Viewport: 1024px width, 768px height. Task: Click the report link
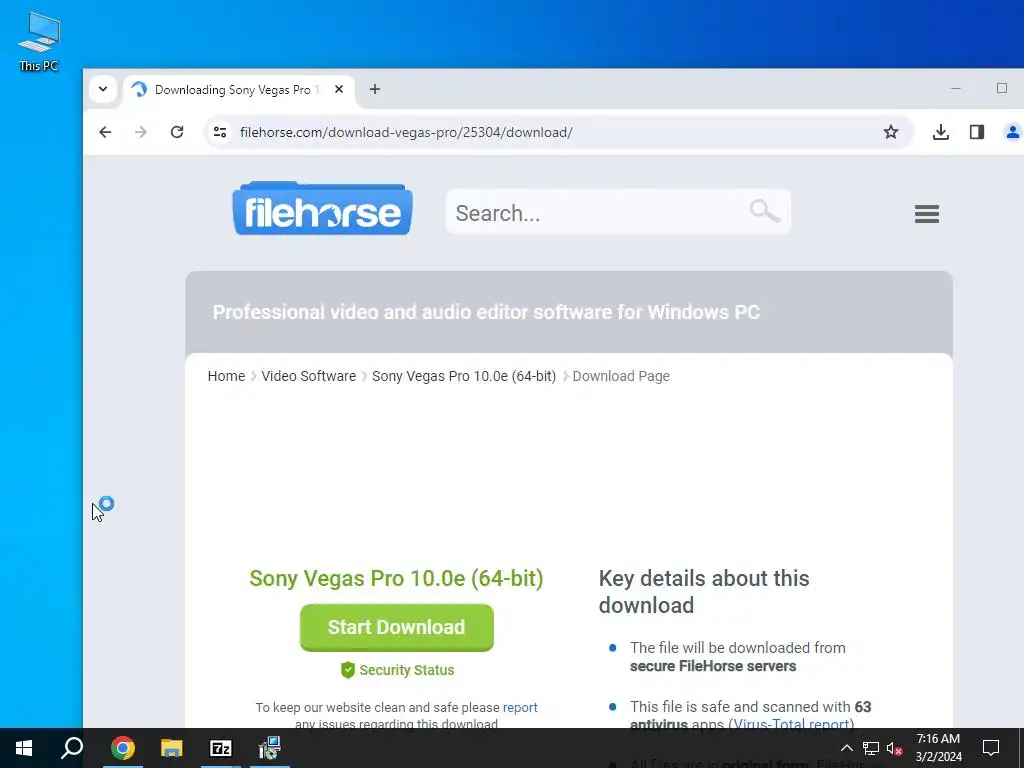tap(520, 707)
